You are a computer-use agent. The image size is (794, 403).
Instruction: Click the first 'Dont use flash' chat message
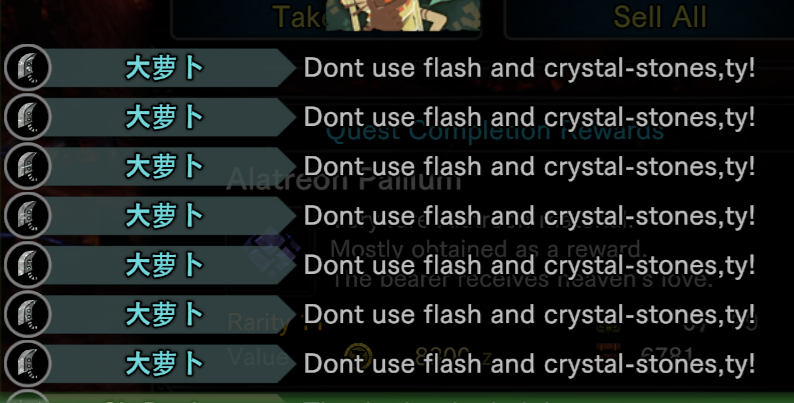(530, 68)
